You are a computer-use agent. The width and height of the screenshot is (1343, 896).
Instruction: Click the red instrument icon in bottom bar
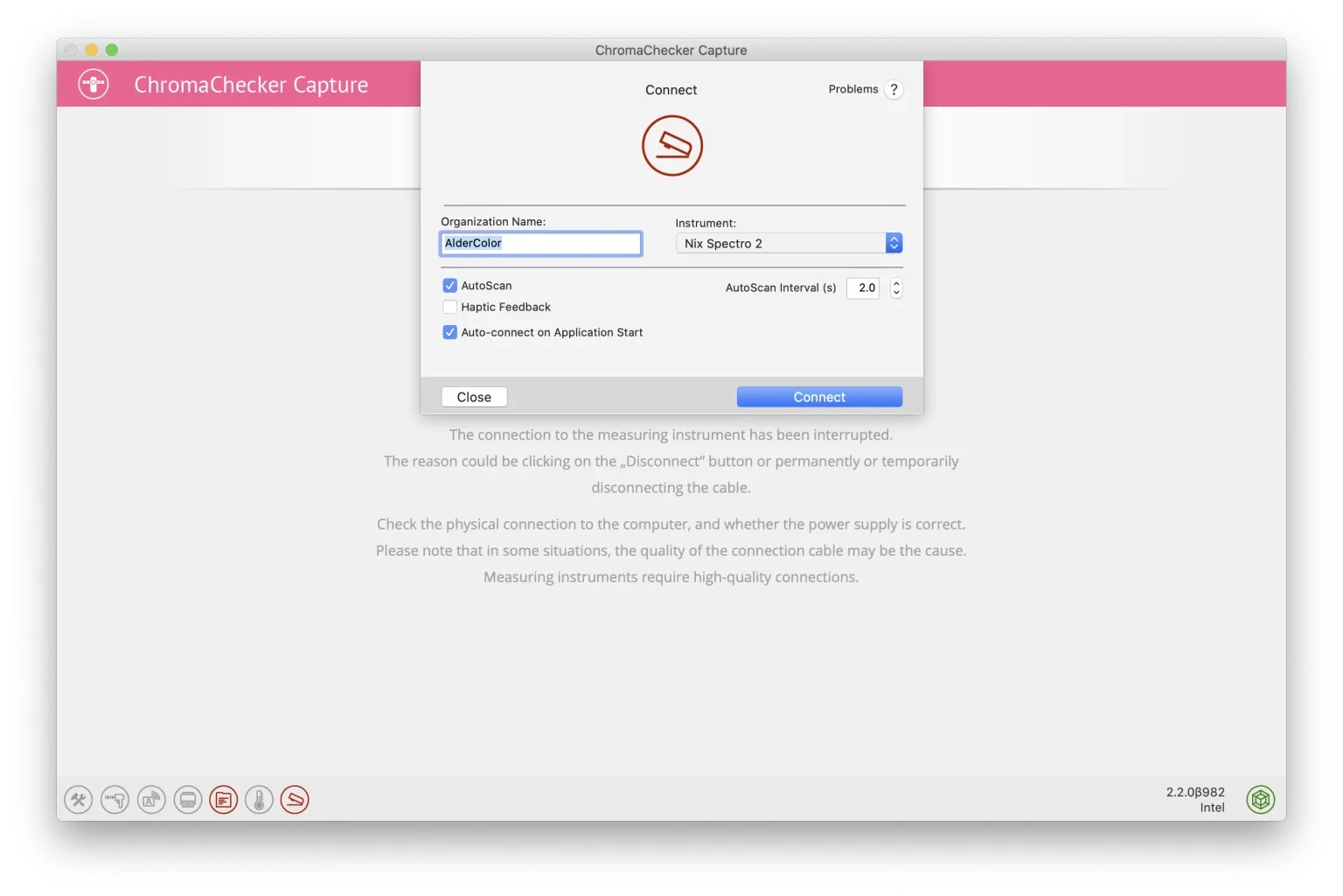(295, 800)
